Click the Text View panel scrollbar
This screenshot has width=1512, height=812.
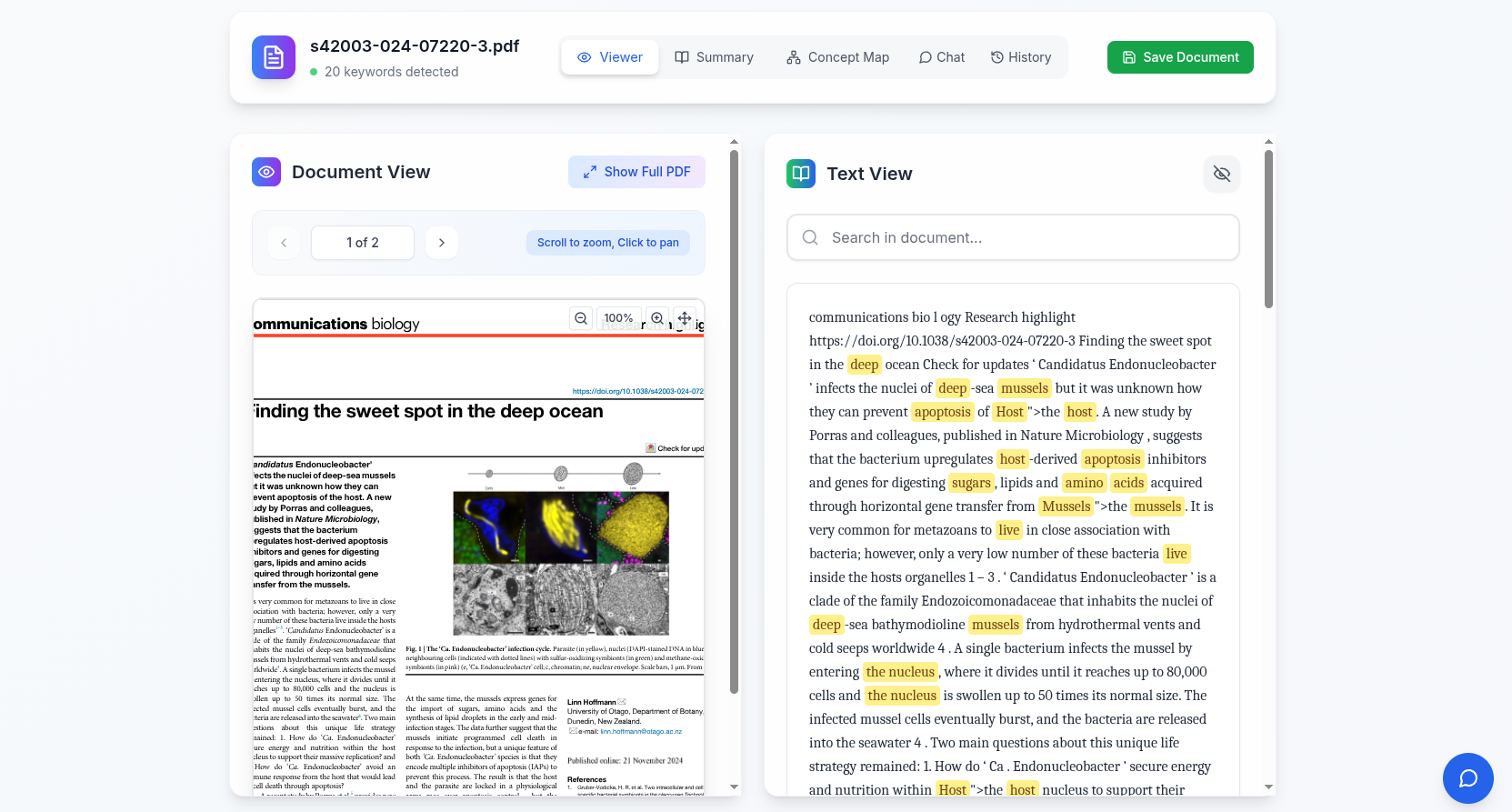tap(1268, 229)
